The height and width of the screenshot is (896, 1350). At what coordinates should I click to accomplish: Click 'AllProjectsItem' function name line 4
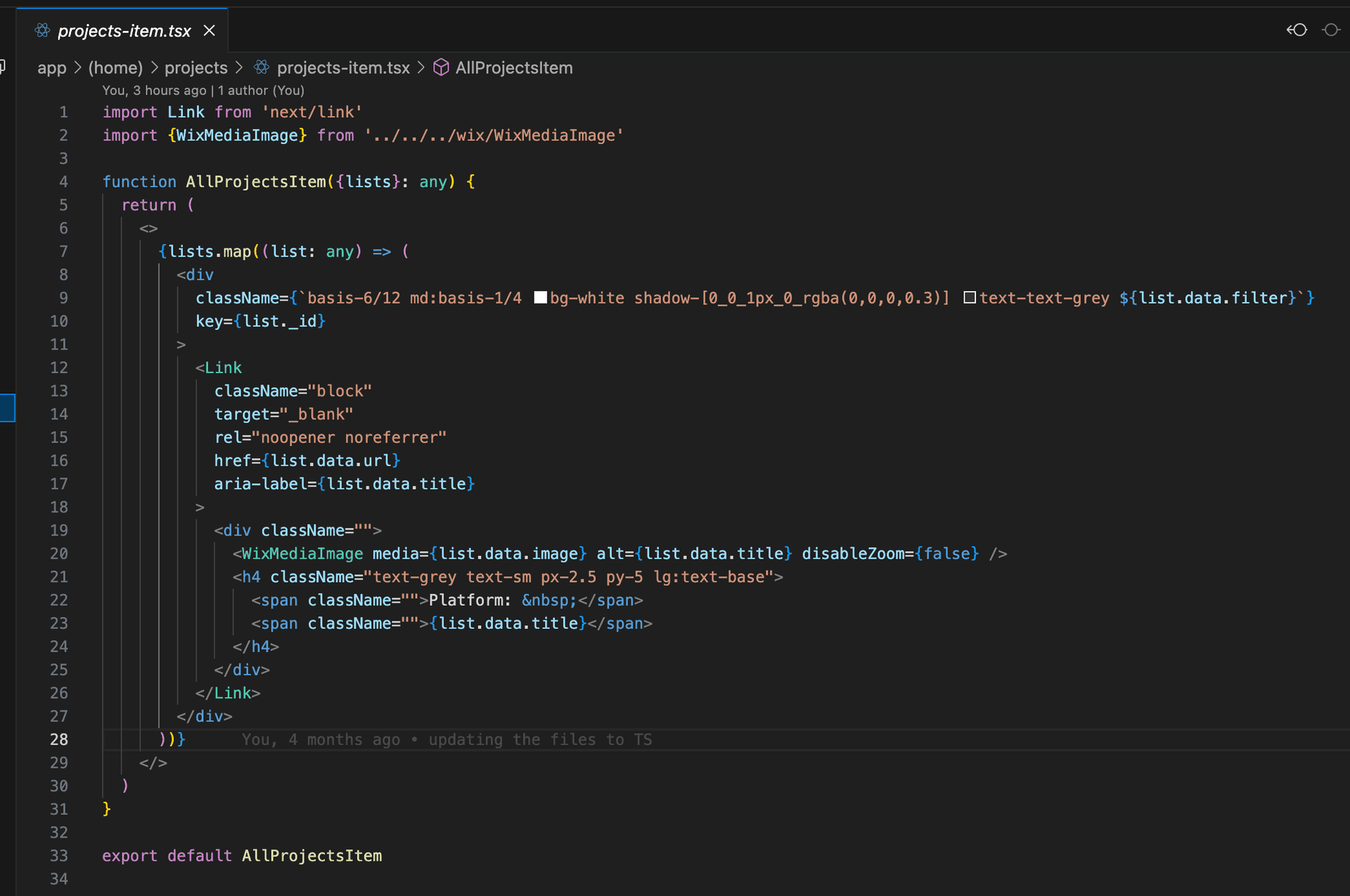point(256,181)
